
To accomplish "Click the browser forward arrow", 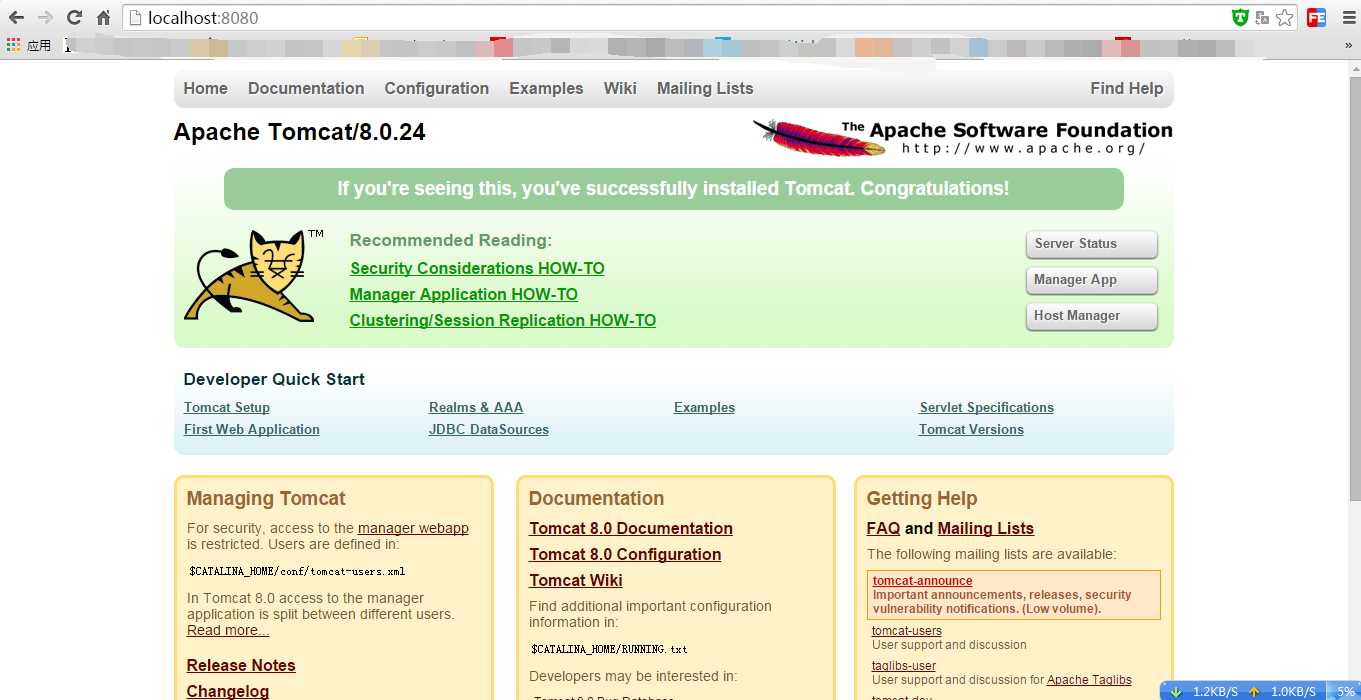I will pyautogui.click(x=45, y=17).
